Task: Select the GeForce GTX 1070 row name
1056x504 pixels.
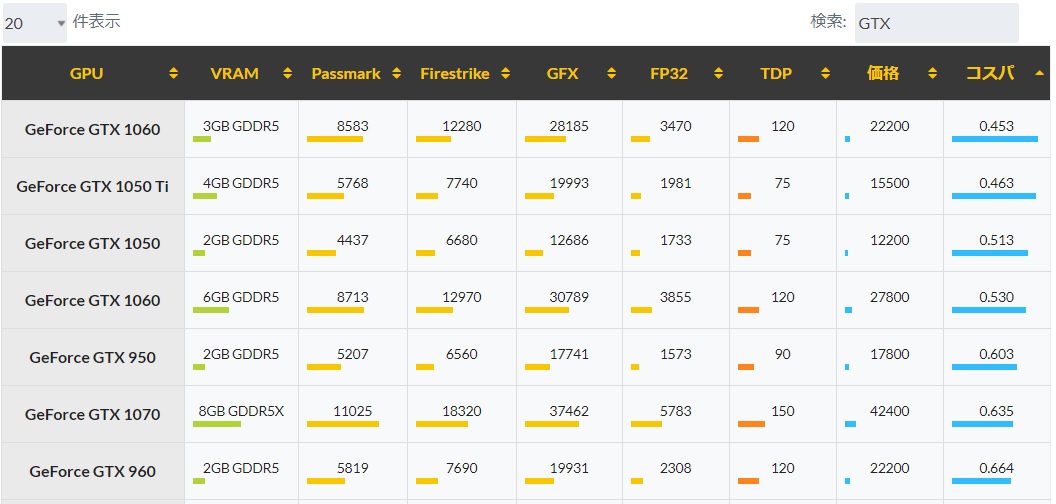Action: tap(93, 414)
